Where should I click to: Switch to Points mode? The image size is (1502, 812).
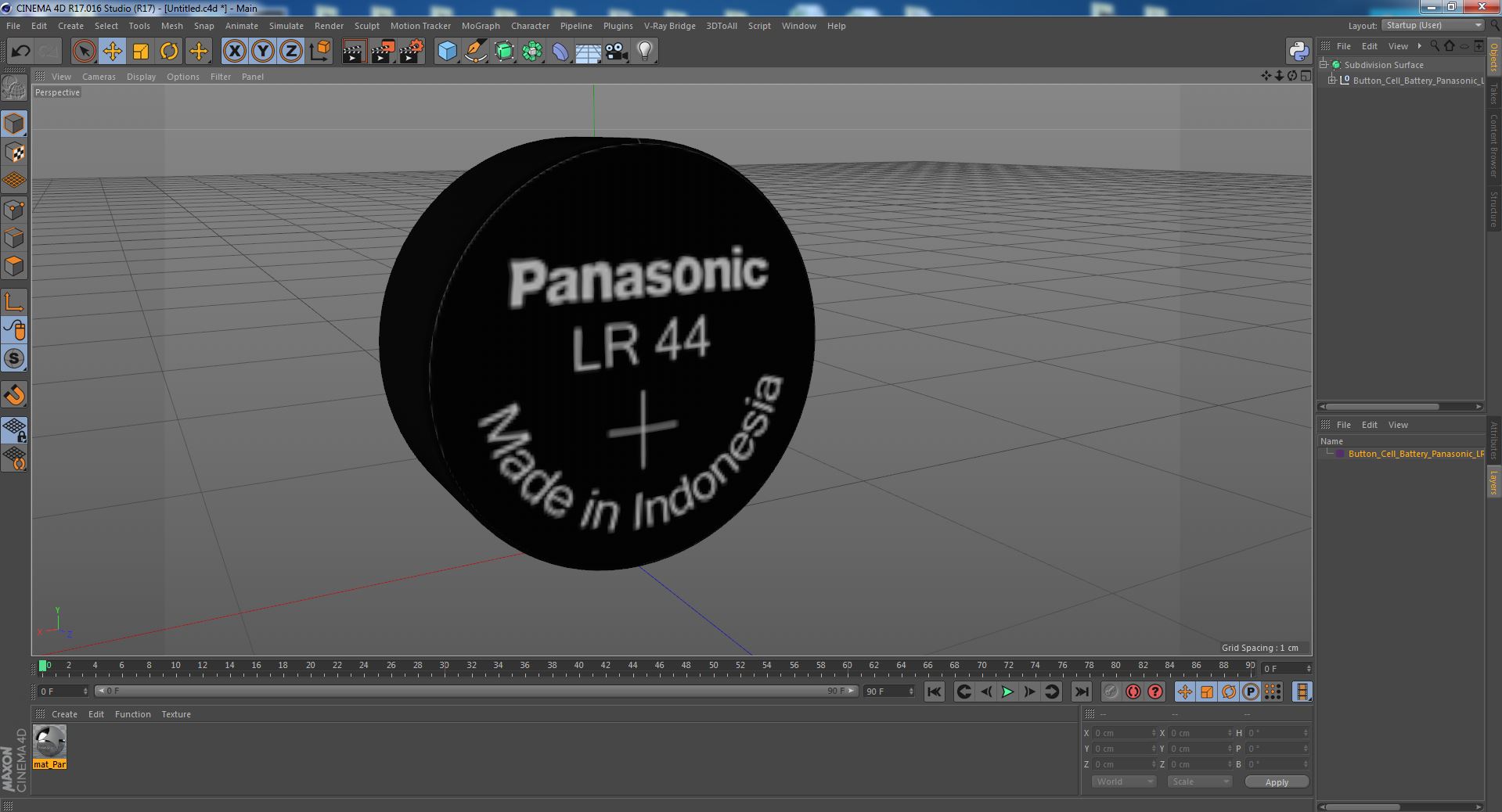tap(14, 210)
